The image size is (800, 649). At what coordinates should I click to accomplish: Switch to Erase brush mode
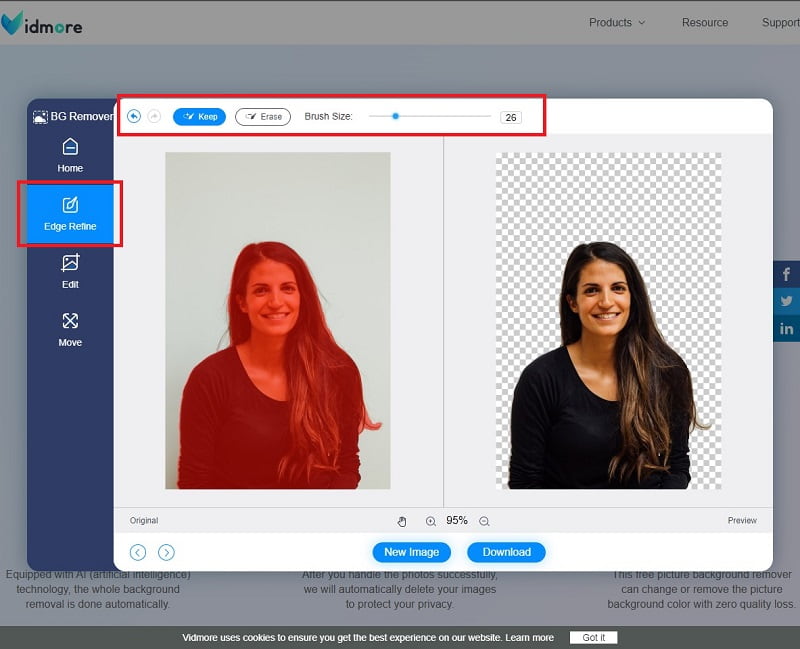point(262,117)
